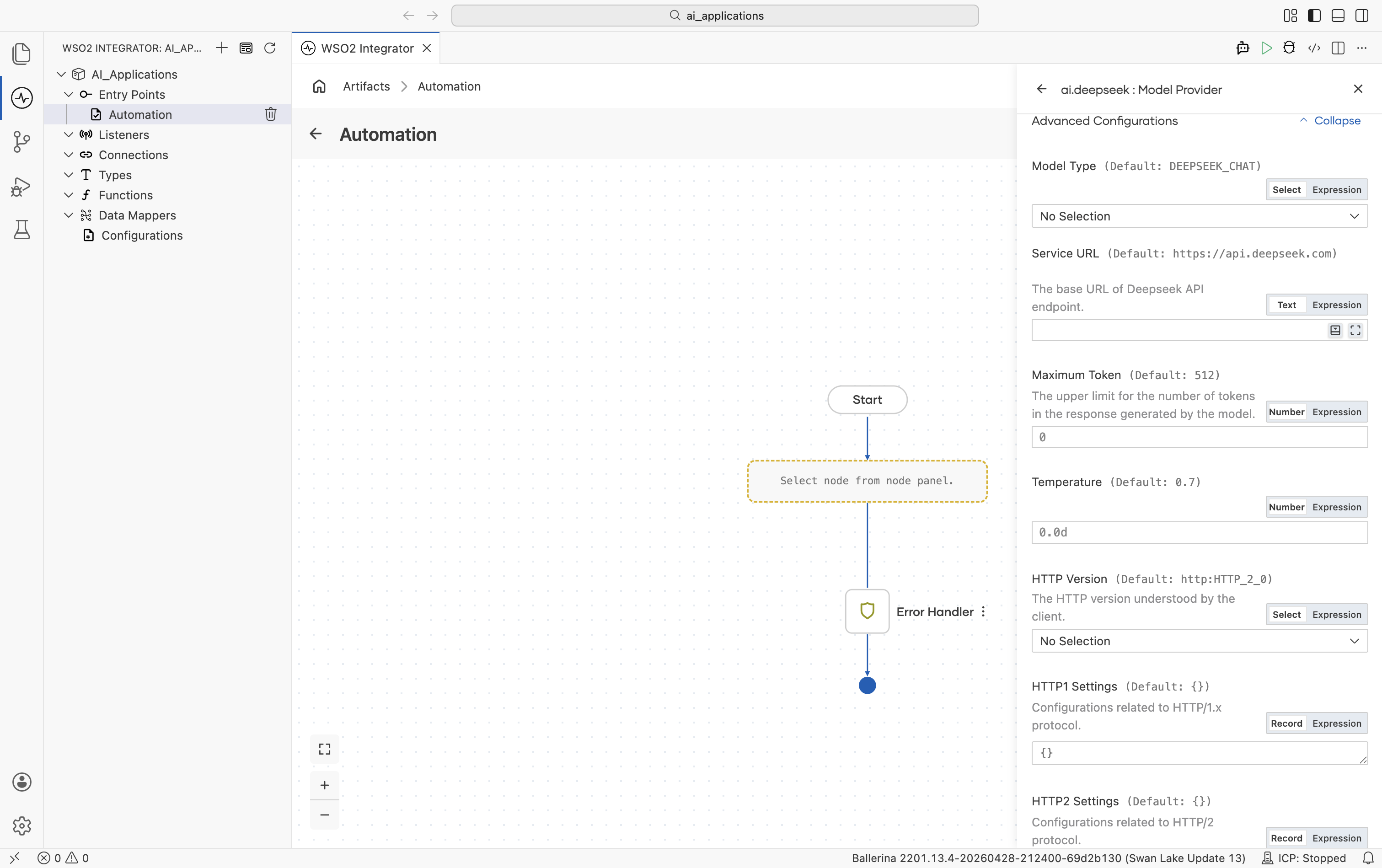Open Run and Debug activity icon
1382x868 pixels.
tap(21, 186)
